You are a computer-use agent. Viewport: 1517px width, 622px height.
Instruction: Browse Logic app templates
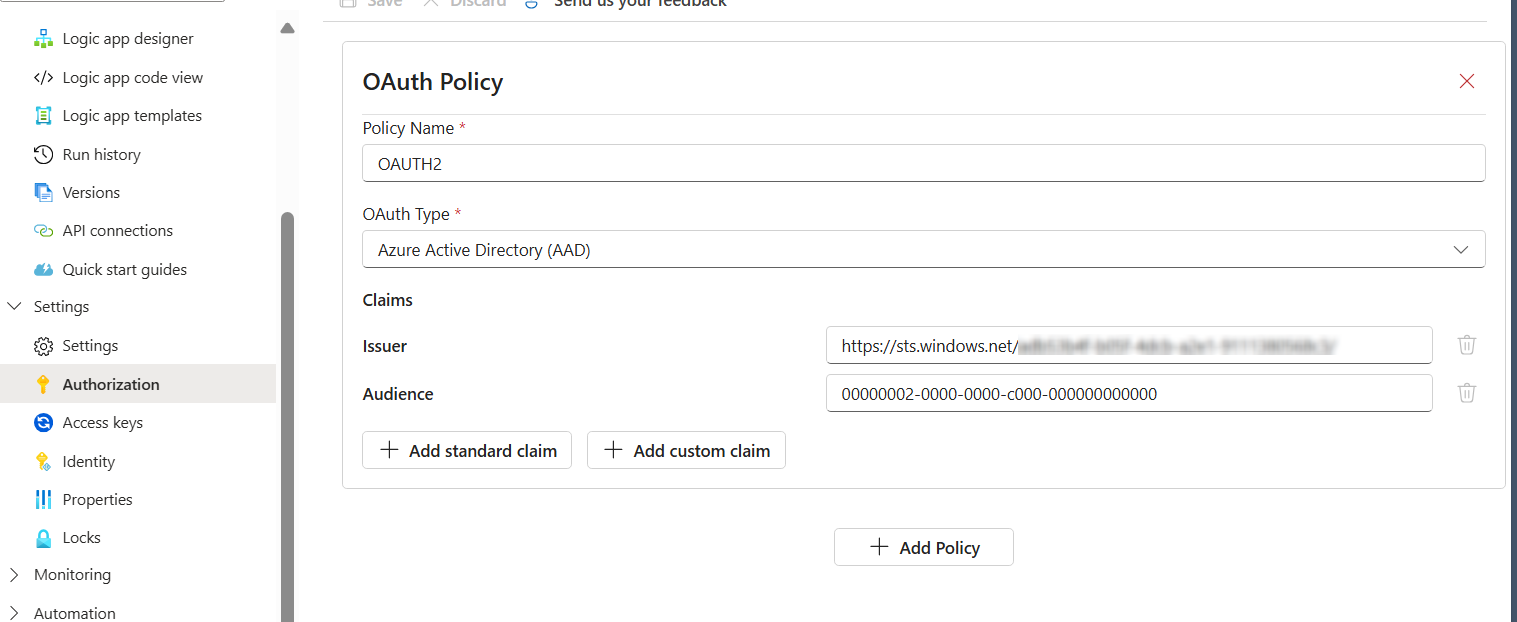tap(130, 115)
